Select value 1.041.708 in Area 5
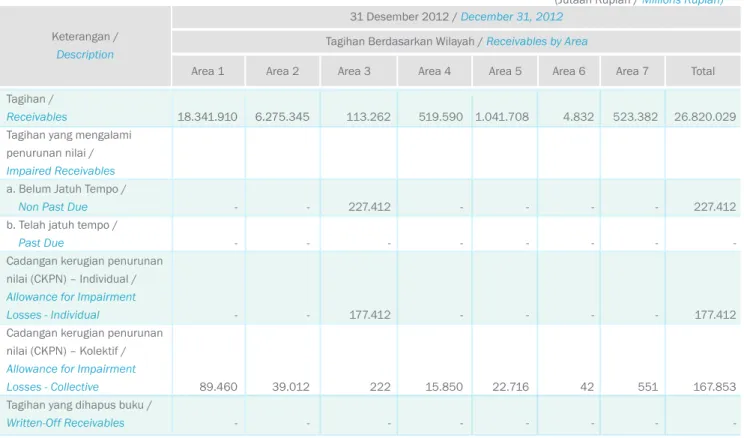Image resolution: width=744 pixels, height=438 pixels. point(502,117)
